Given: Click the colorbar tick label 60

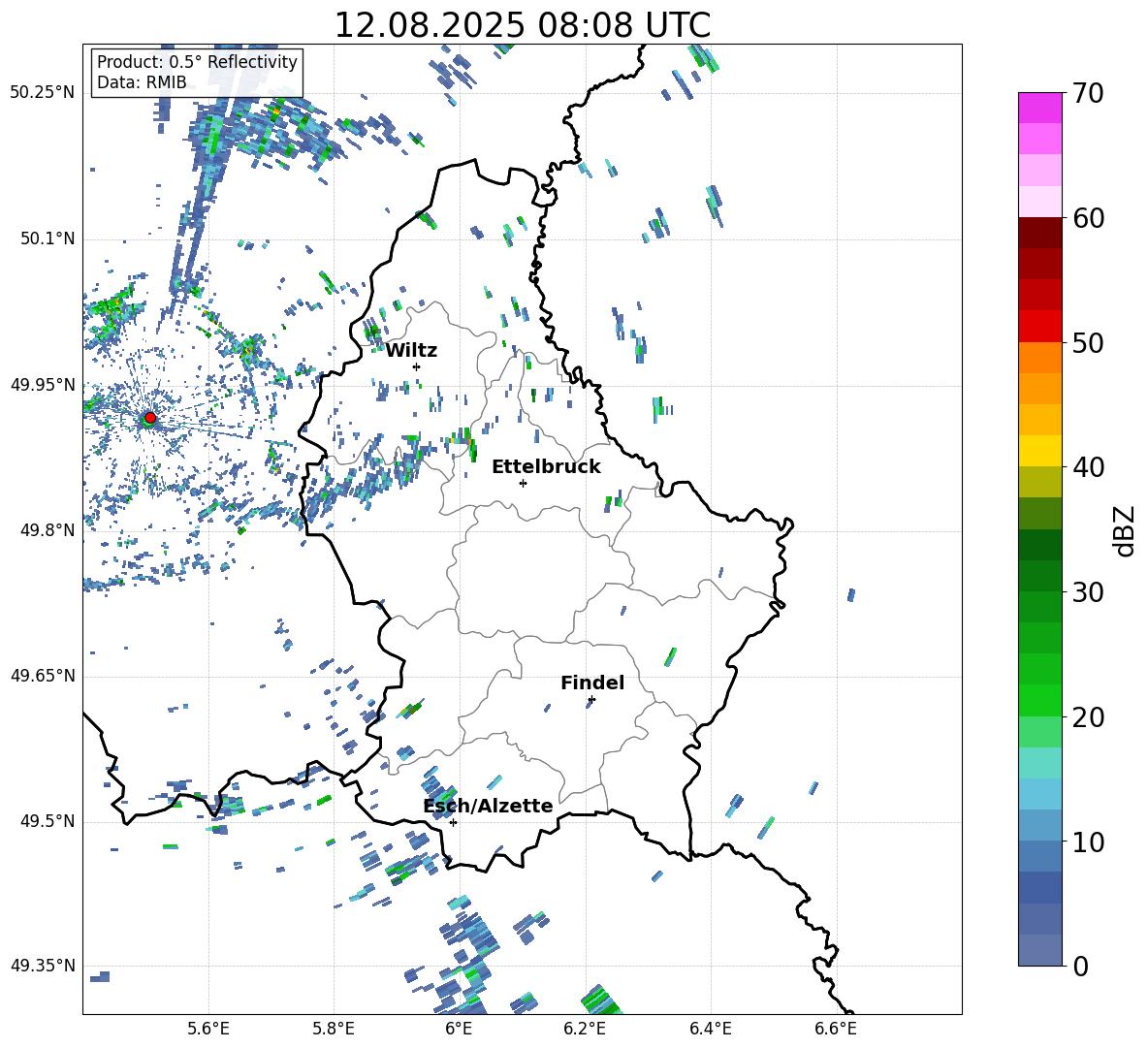Looking at the screenshot, I should [x=1088, y=218].
